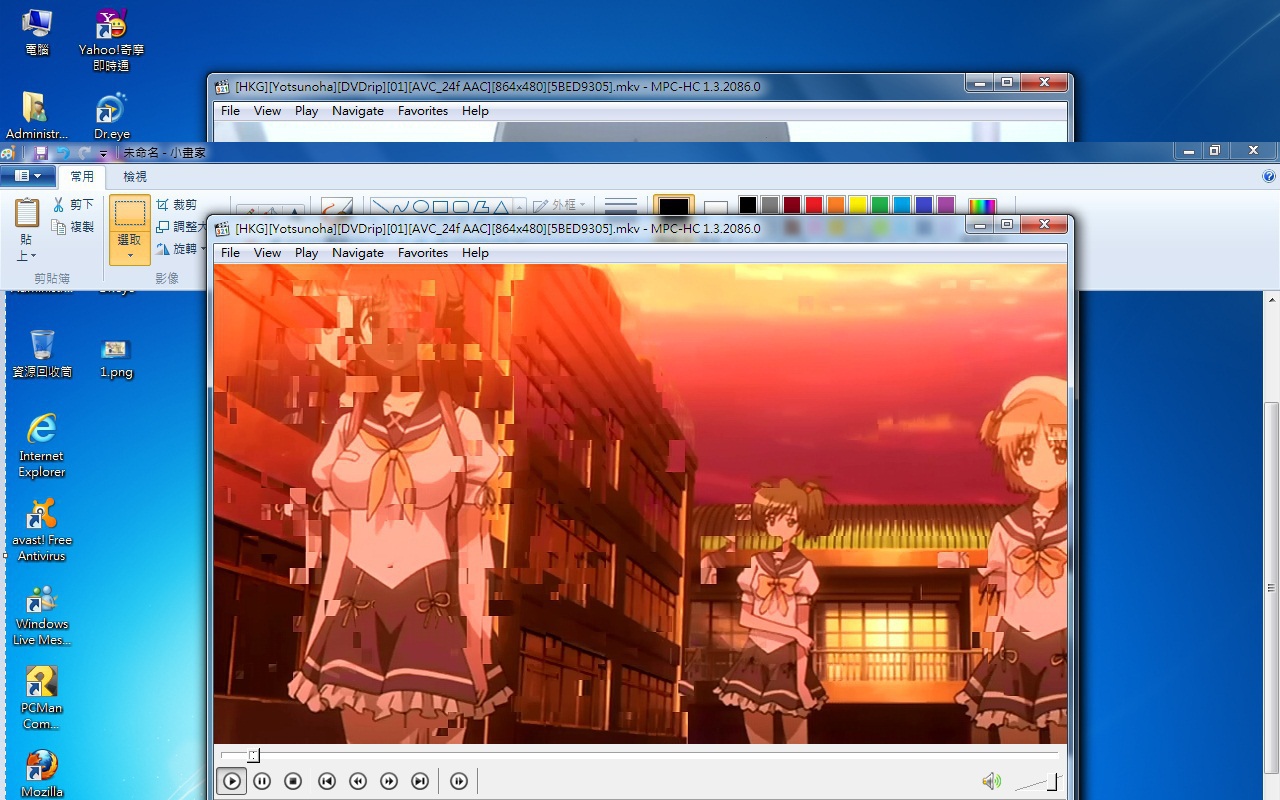This screenshot has height=800, width=1280.
Task: Open File menu in front MPC-HC window
Action: click(x=230, y=253)
